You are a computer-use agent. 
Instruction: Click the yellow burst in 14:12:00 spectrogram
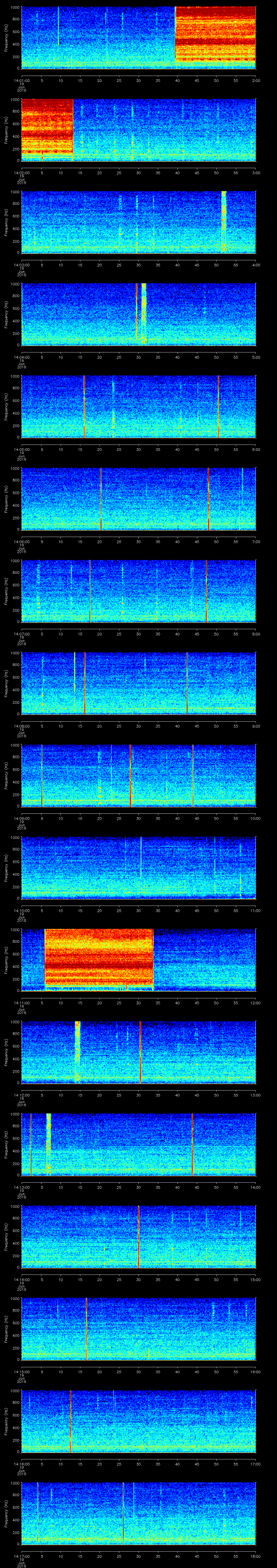[77, 1052]
